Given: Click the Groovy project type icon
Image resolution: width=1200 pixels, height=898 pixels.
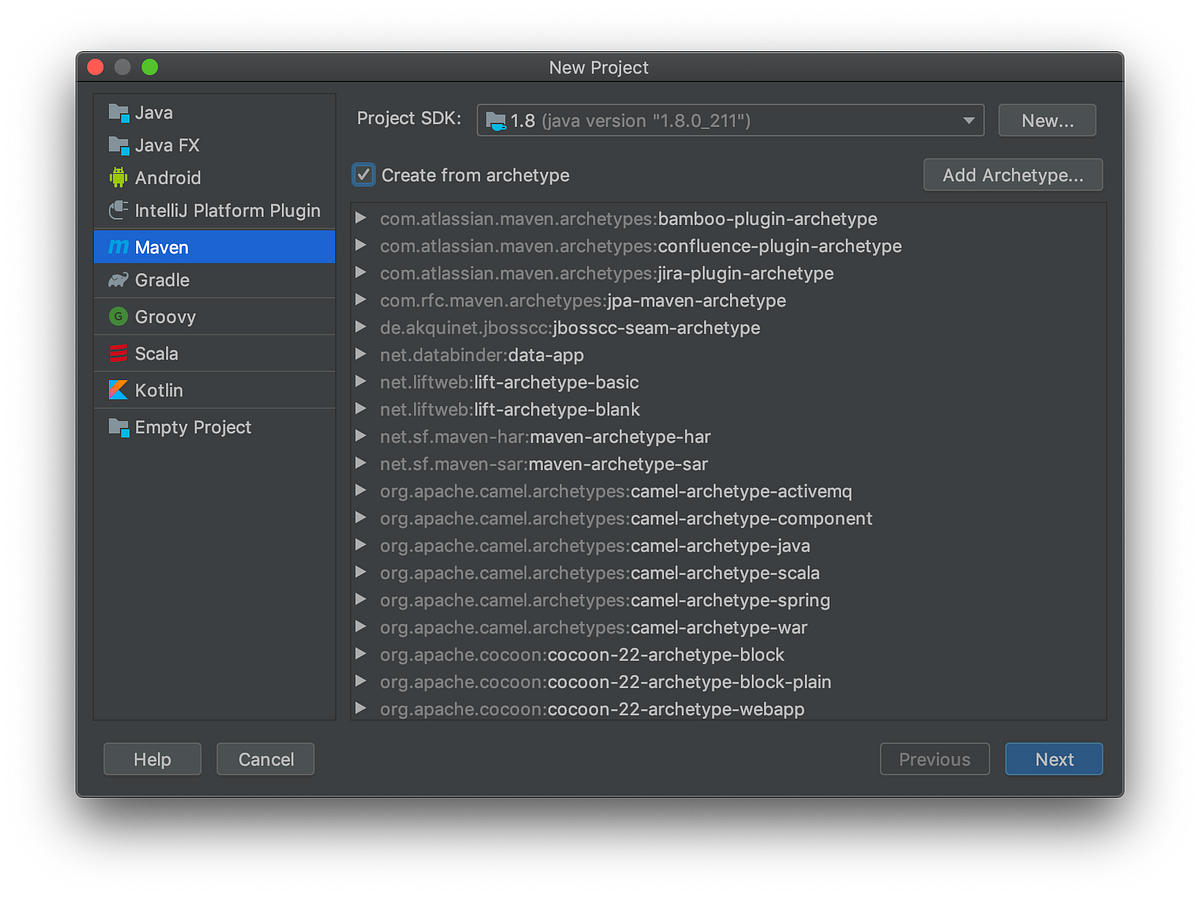Looking at the screenshot, I should 119,317.
